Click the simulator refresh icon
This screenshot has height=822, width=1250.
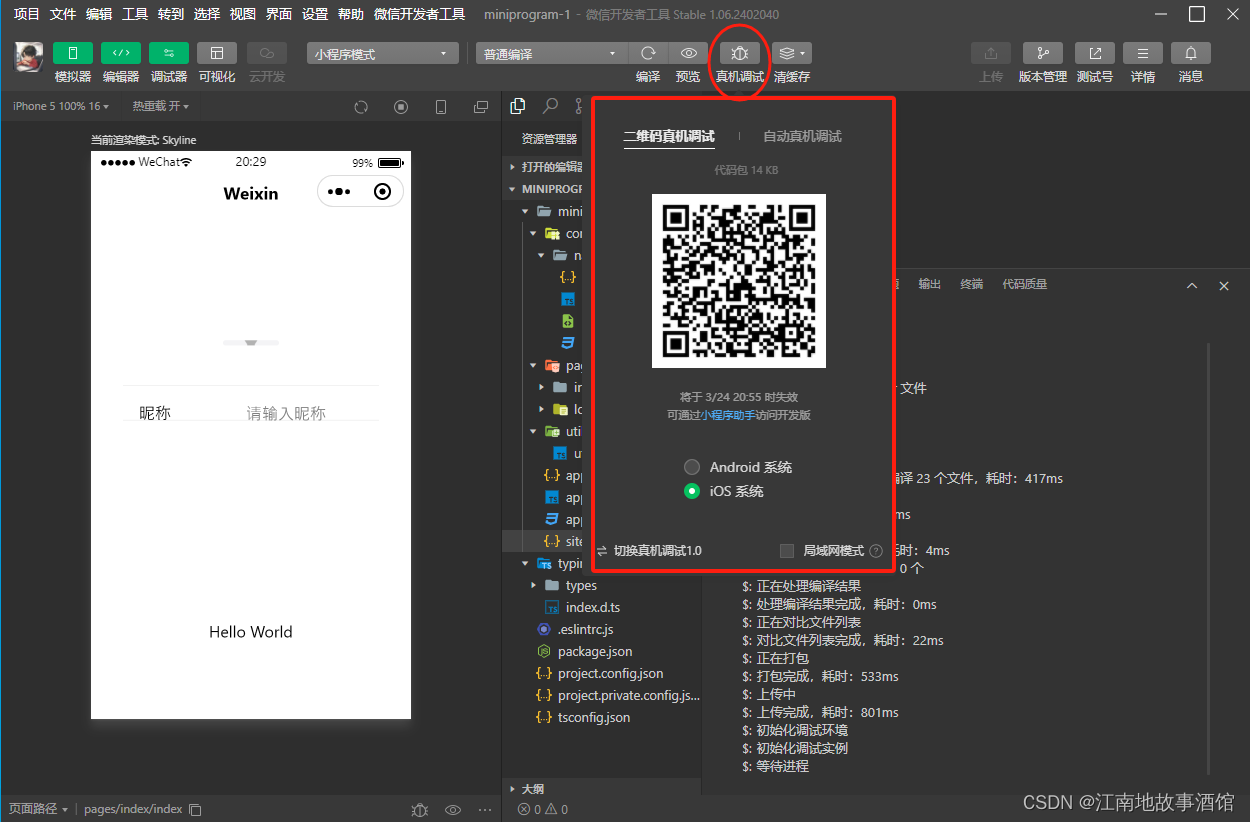pos(362,107)
